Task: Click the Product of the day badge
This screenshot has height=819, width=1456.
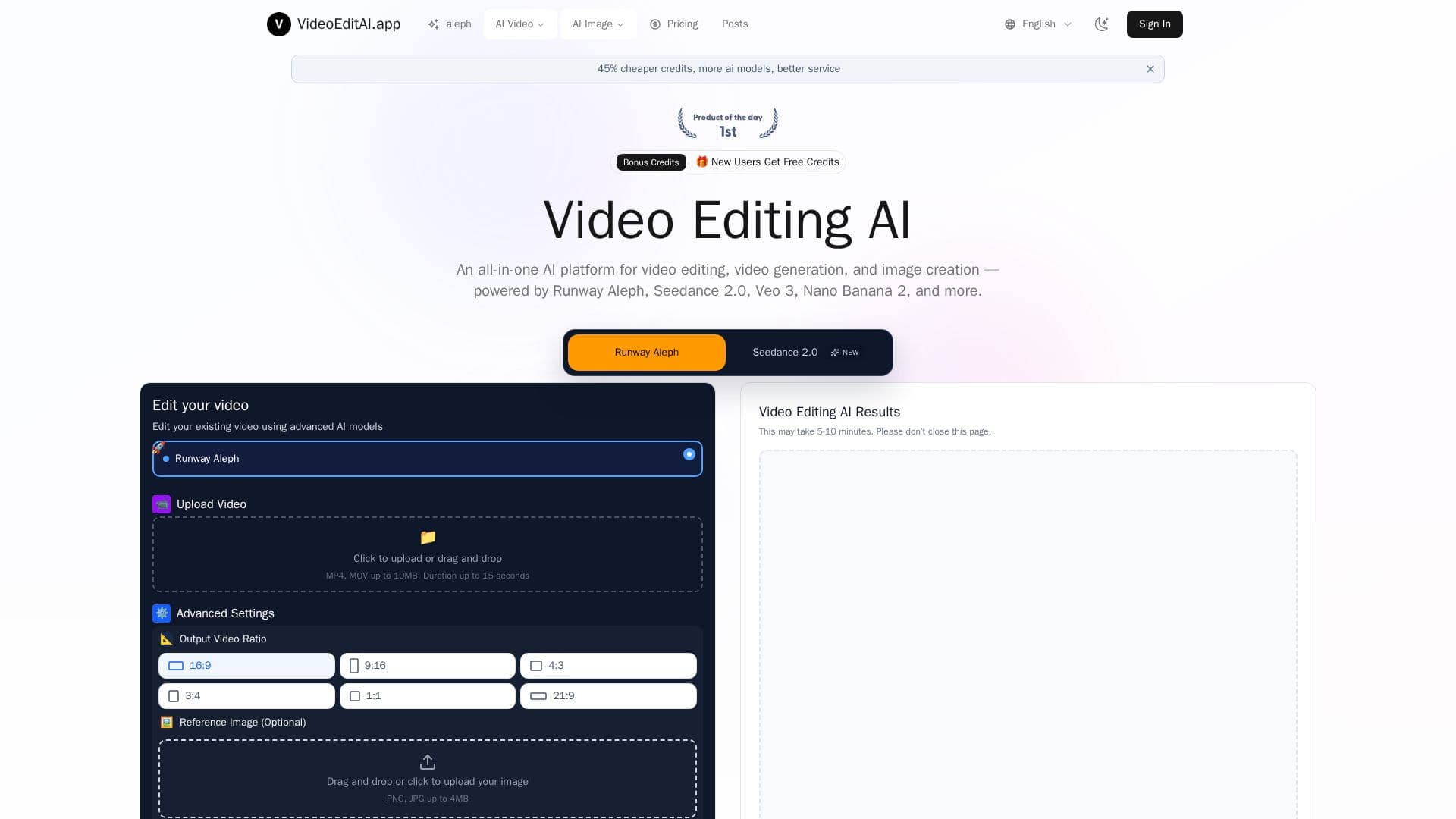Action: click(x=728, y=123)
